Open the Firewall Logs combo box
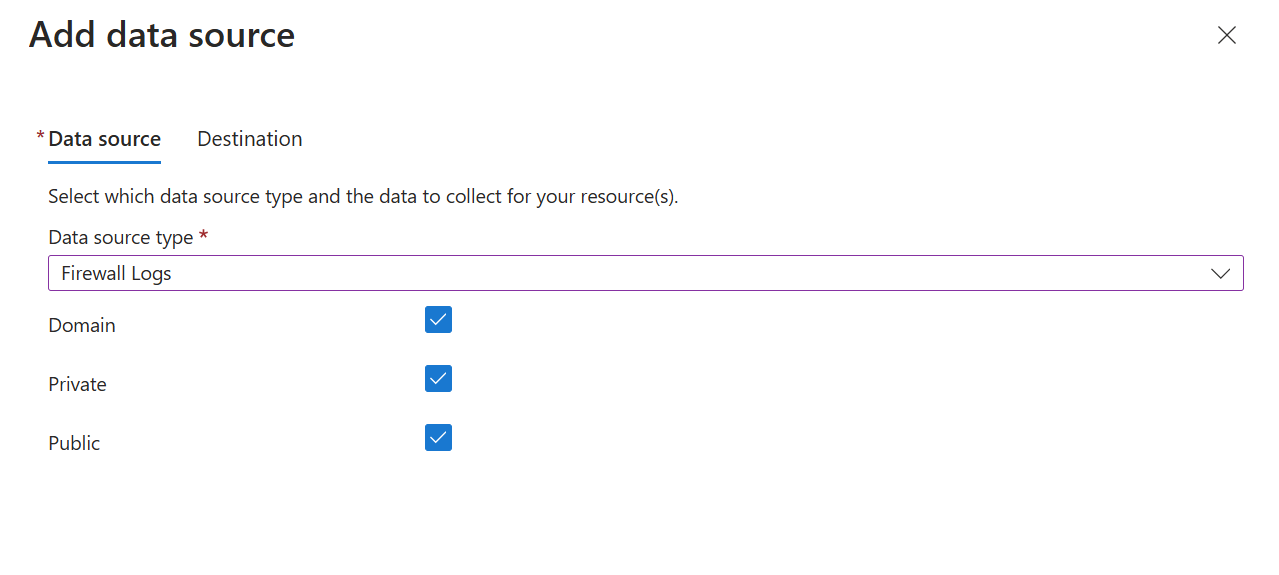This screenshot has width=1279, height=575. click(x=646, y=273)
